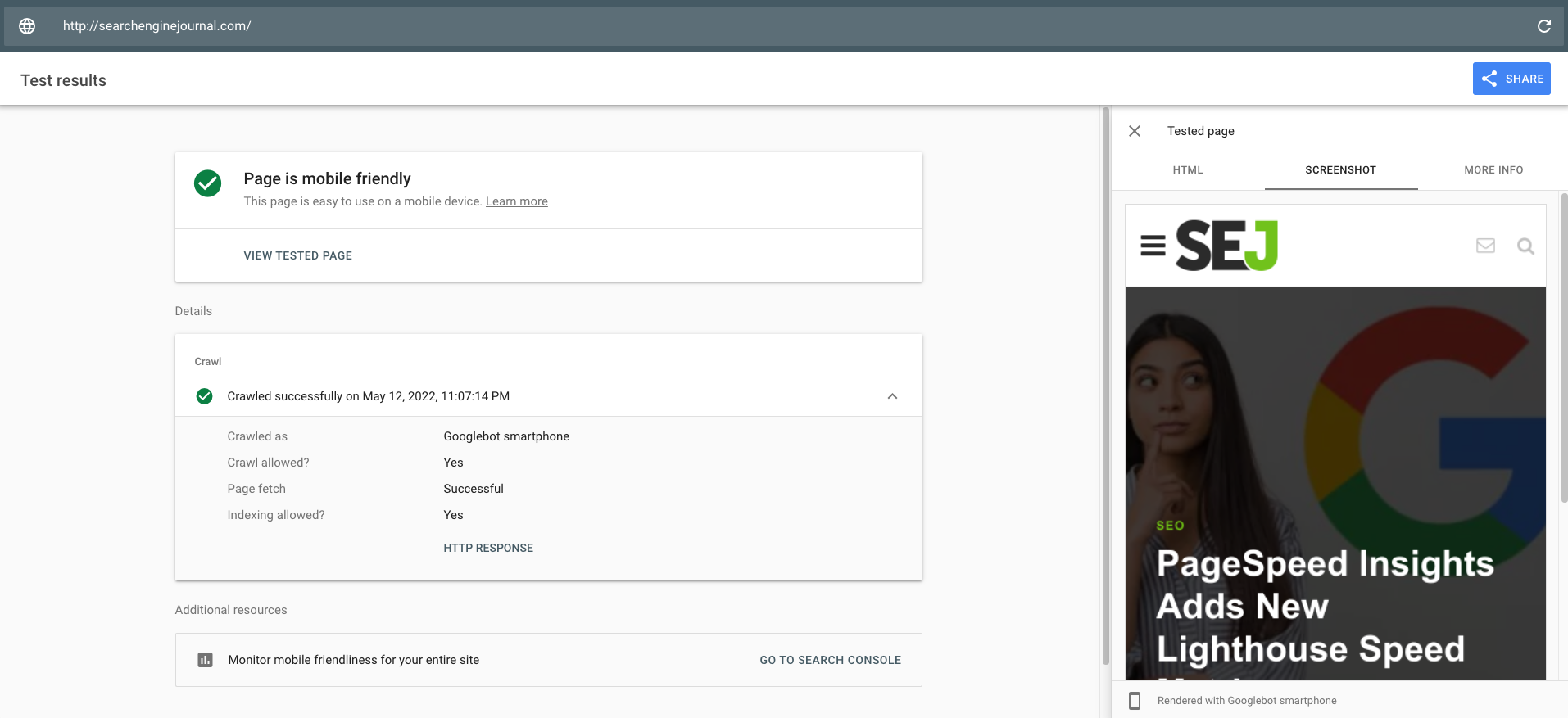Click GO TO SEARCH CONSOLE
The width and height of the screenshot is (1568, 718).
click(830, 660)
